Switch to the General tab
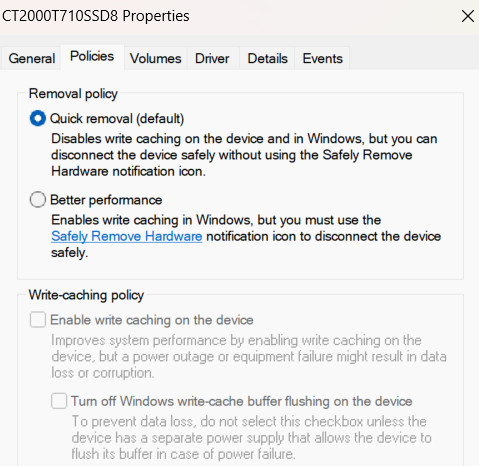 [x=32, y=59]
